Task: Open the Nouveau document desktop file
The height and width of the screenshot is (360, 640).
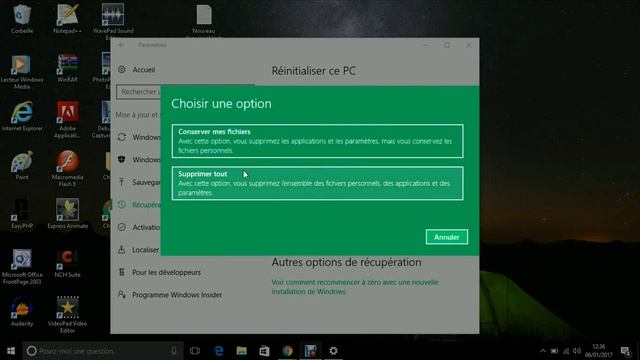Action: (204, 20)
